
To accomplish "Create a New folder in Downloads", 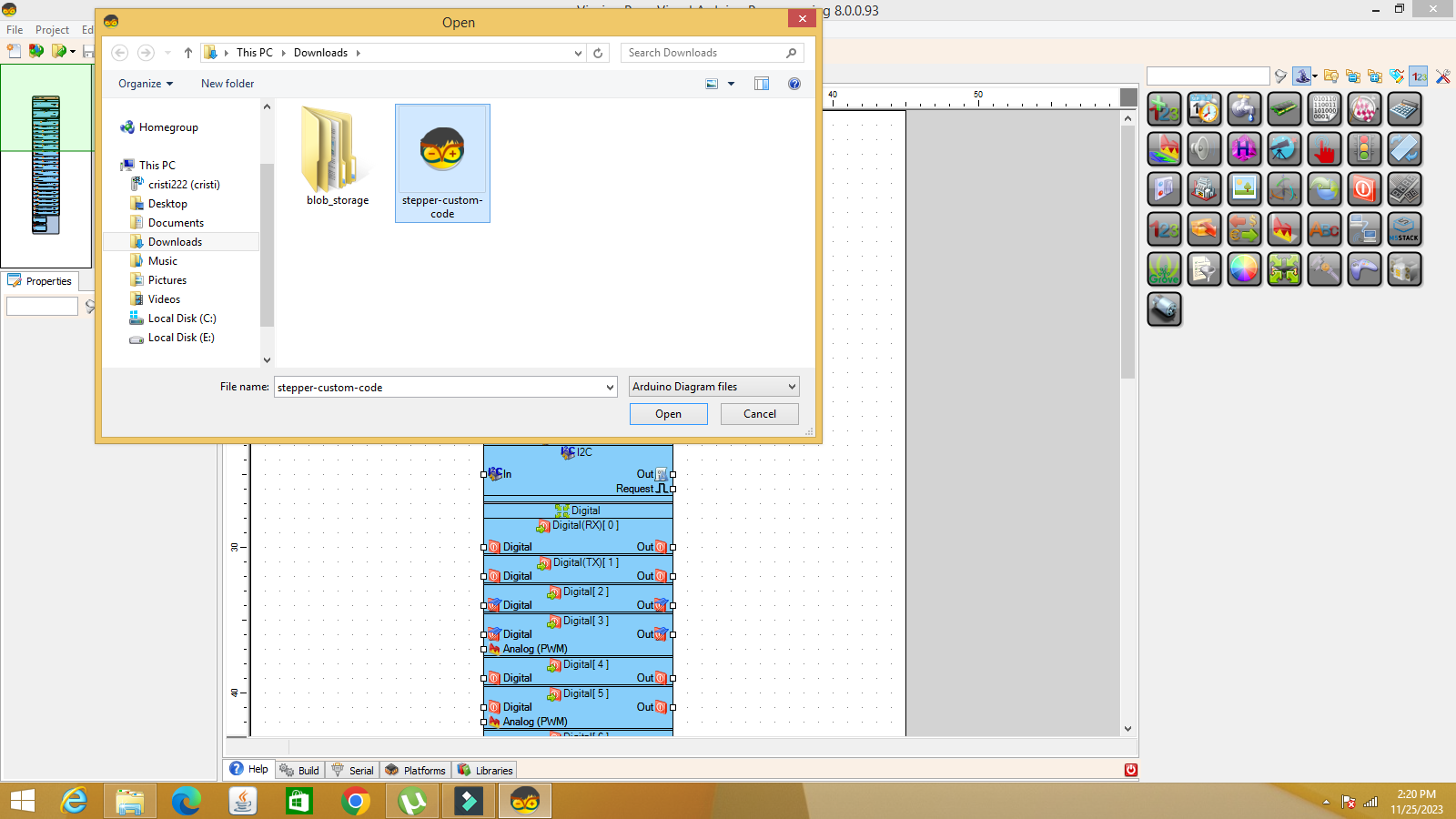I will coord(227,83).
